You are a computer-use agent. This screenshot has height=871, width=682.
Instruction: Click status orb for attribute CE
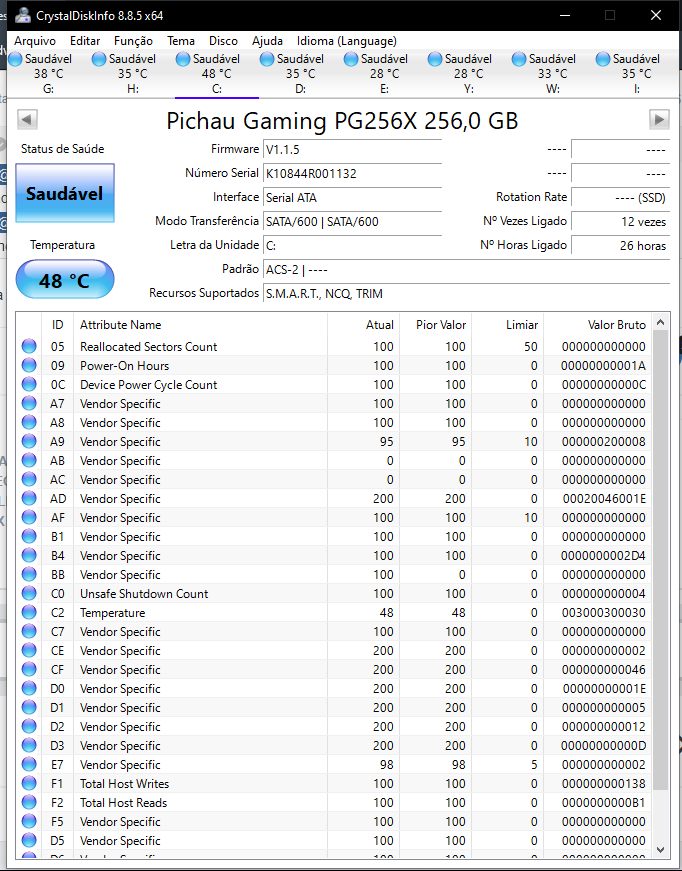(x=29, y=650)
